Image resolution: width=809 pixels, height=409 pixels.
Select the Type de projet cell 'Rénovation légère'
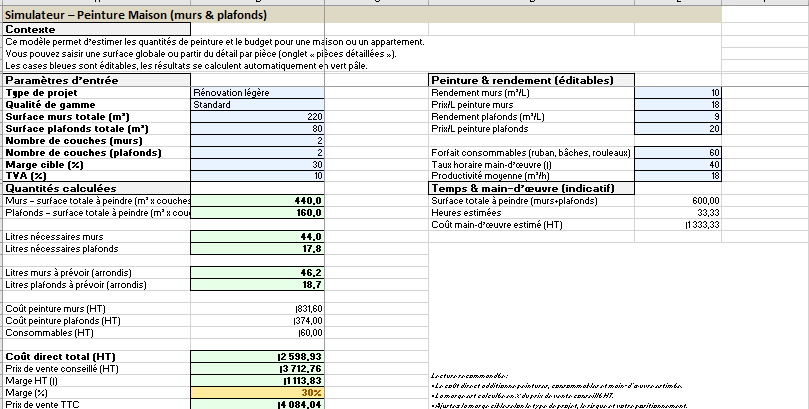tap(257, 92)
